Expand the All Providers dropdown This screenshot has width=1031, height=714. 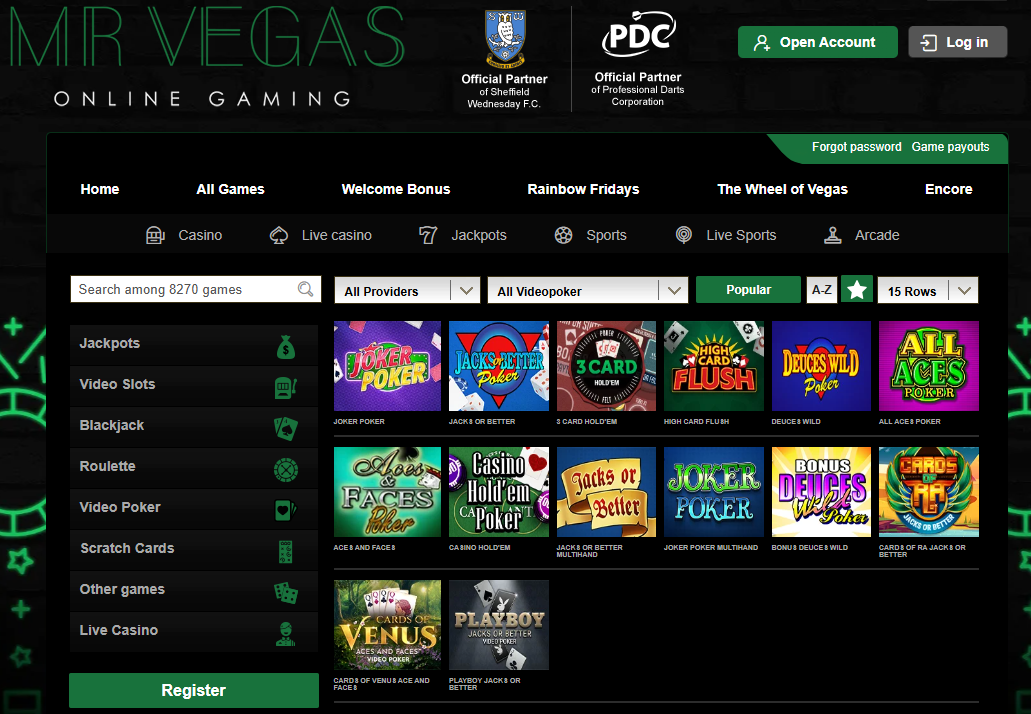tap(408, 290)
